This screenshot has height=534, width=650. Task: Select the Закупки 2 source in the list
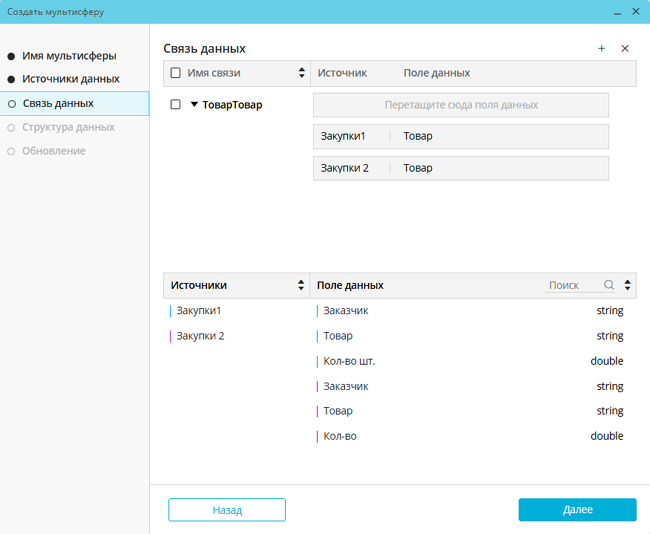coord(200,336)
